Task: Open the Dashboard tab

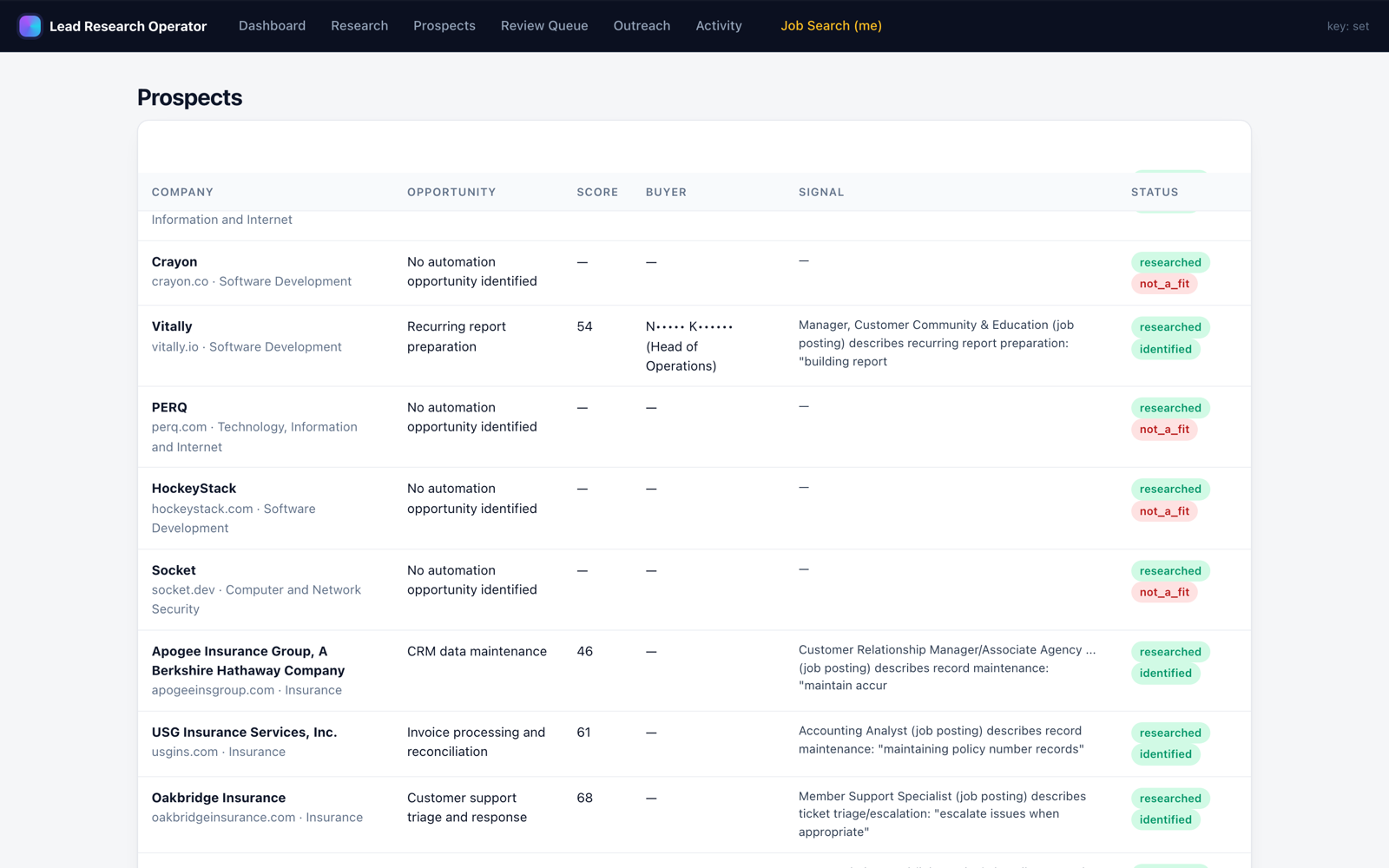Action: point(272,26)
